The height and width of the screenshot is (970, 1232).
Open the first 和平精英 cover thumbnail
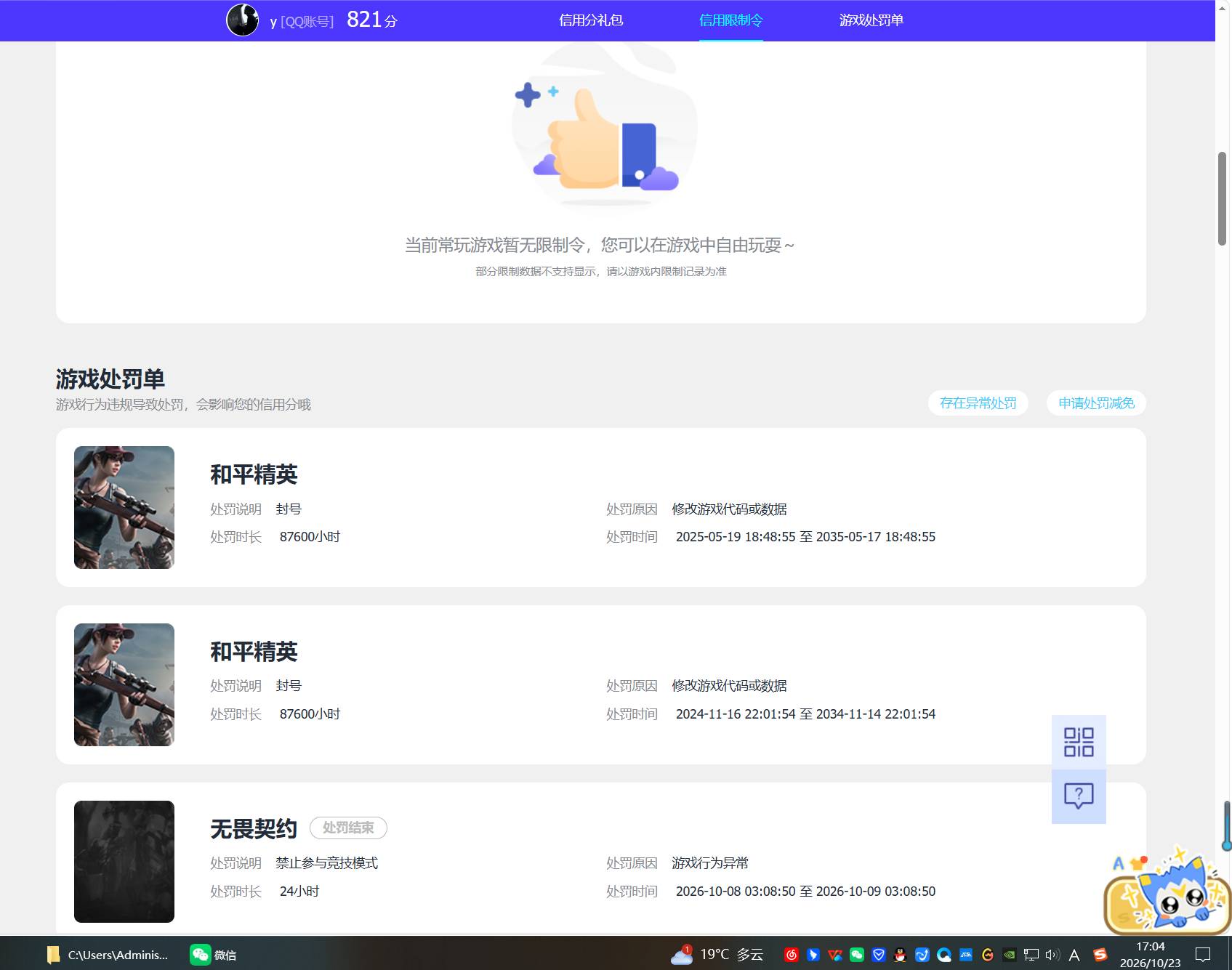click(x=124, y=507)
